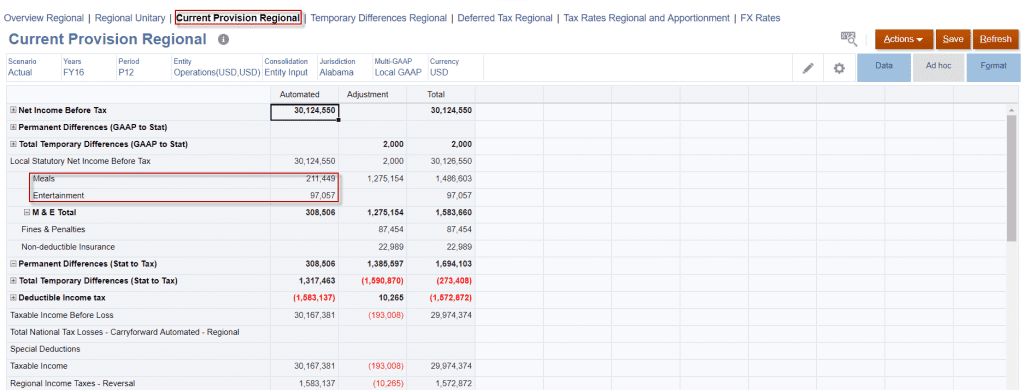Click the Save button
This screenshot has height=390, width=1024.
pyautogui.click(x=953, y=39)
